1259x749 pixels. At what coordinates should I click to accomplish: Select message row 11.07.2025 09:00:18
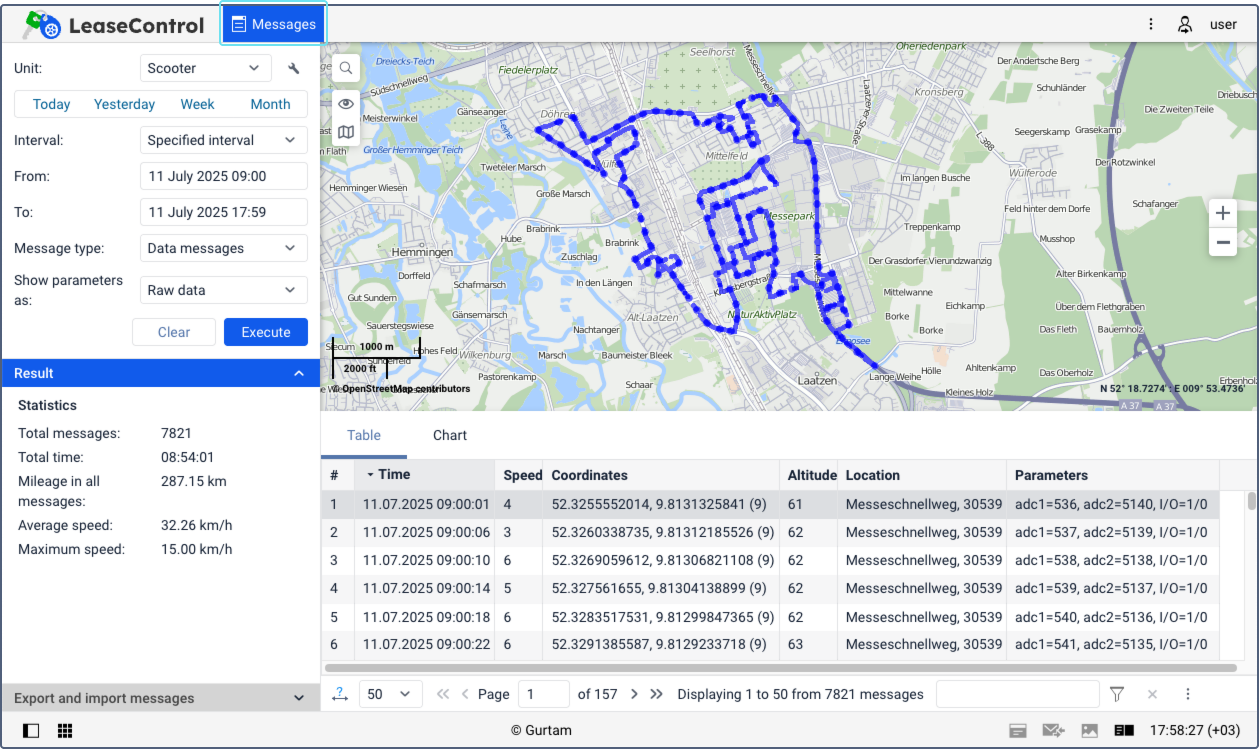770,617
